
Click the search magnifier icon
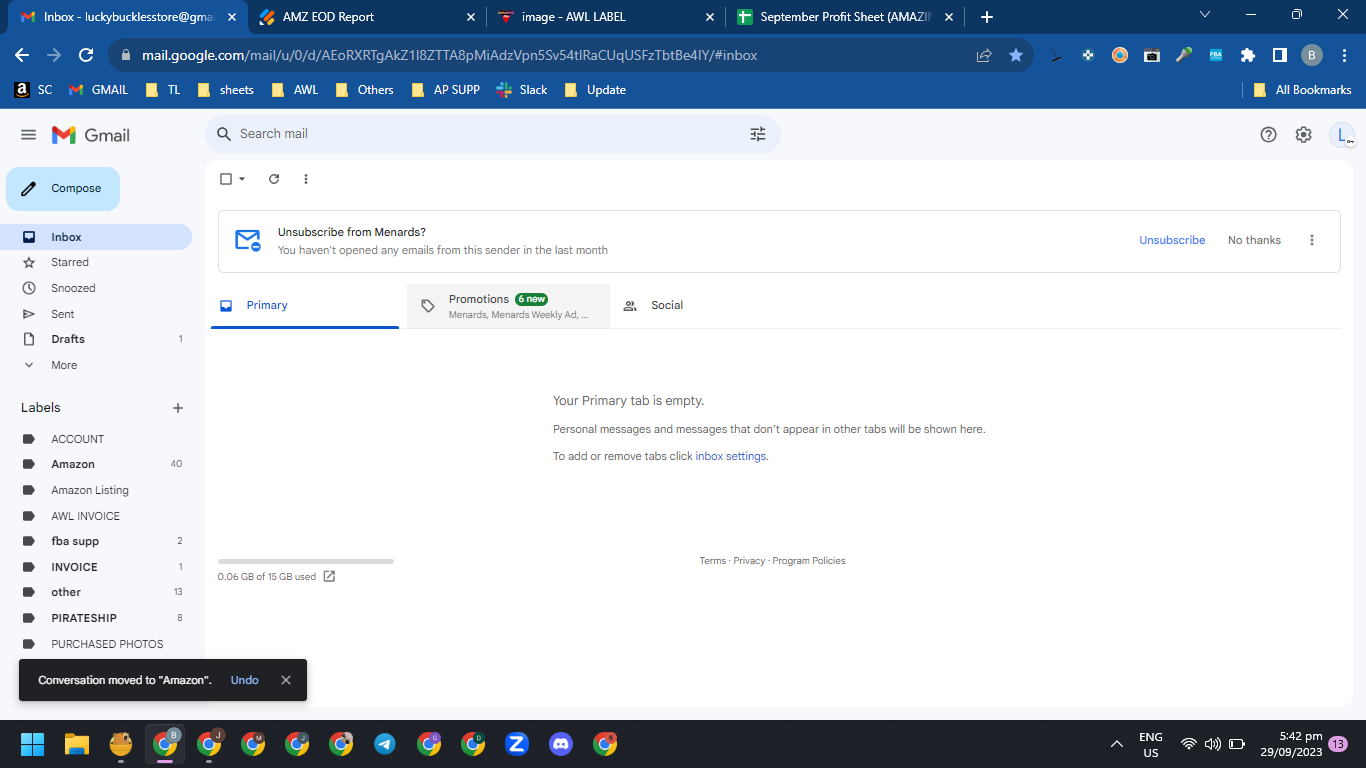pyautogui.click(x=224, y=134)
